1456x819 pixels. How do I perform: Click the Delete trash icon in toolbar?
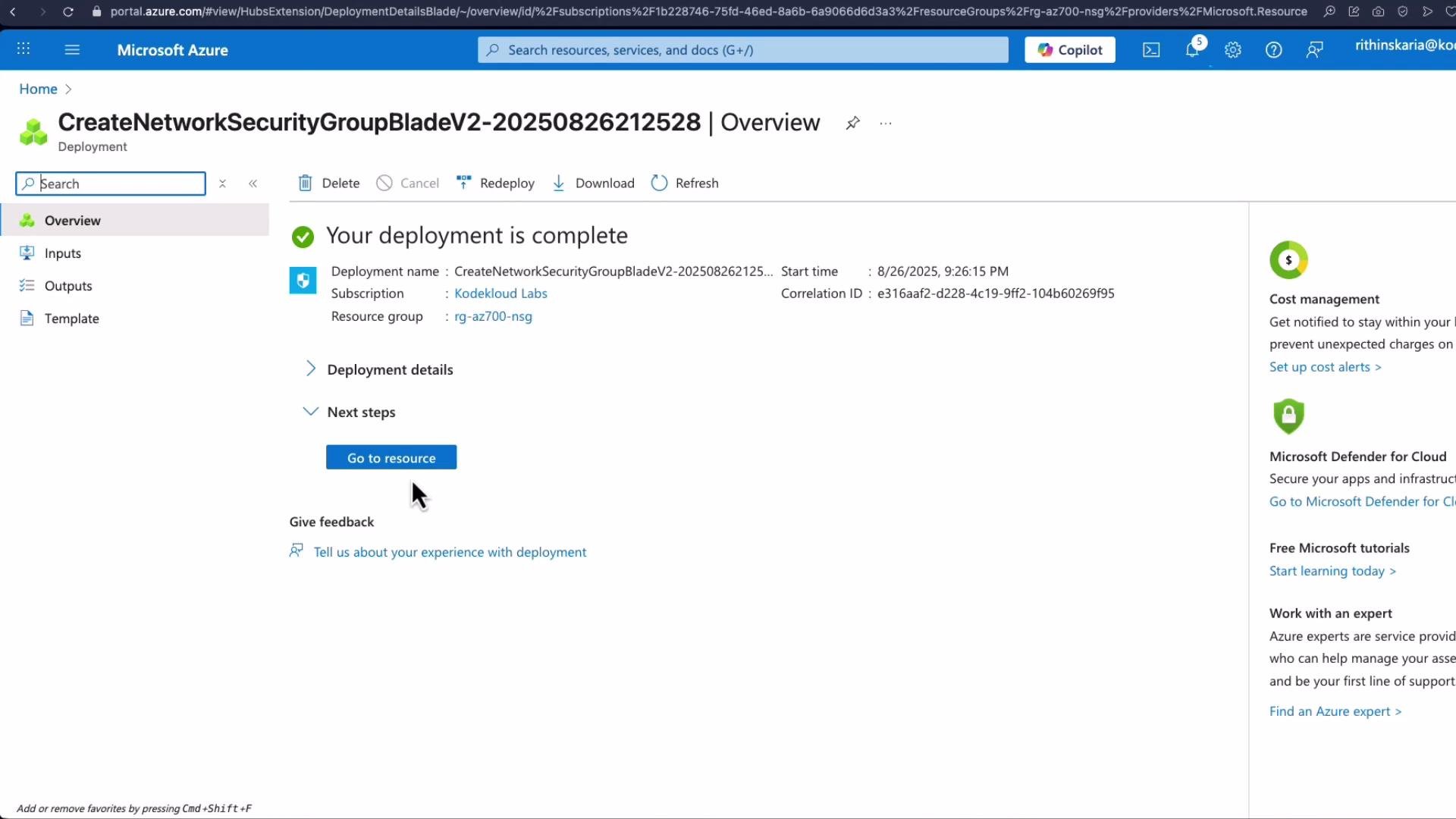coord(305,183)
